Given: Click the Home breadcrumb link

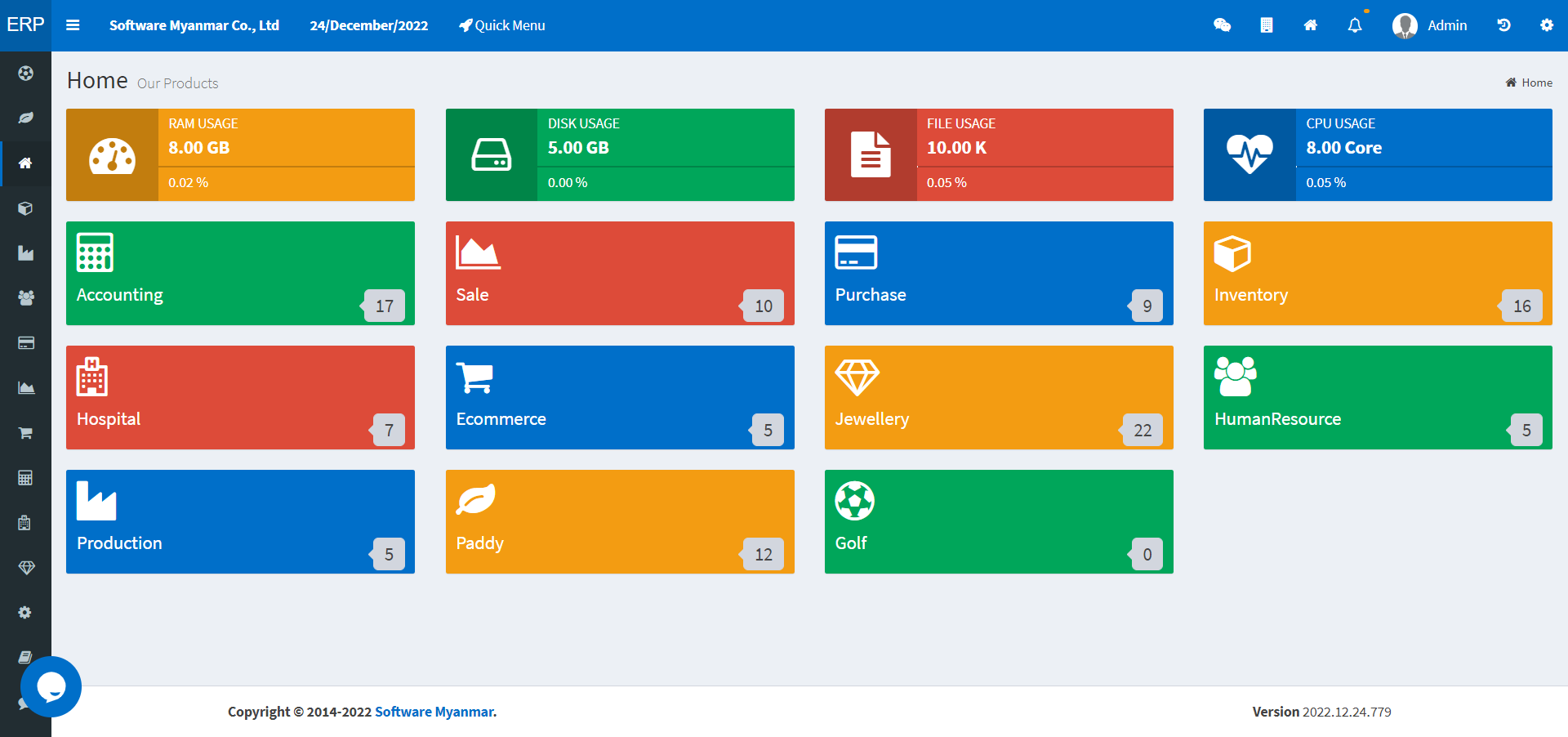Looking at the screenshot, I should point(1529,83).
